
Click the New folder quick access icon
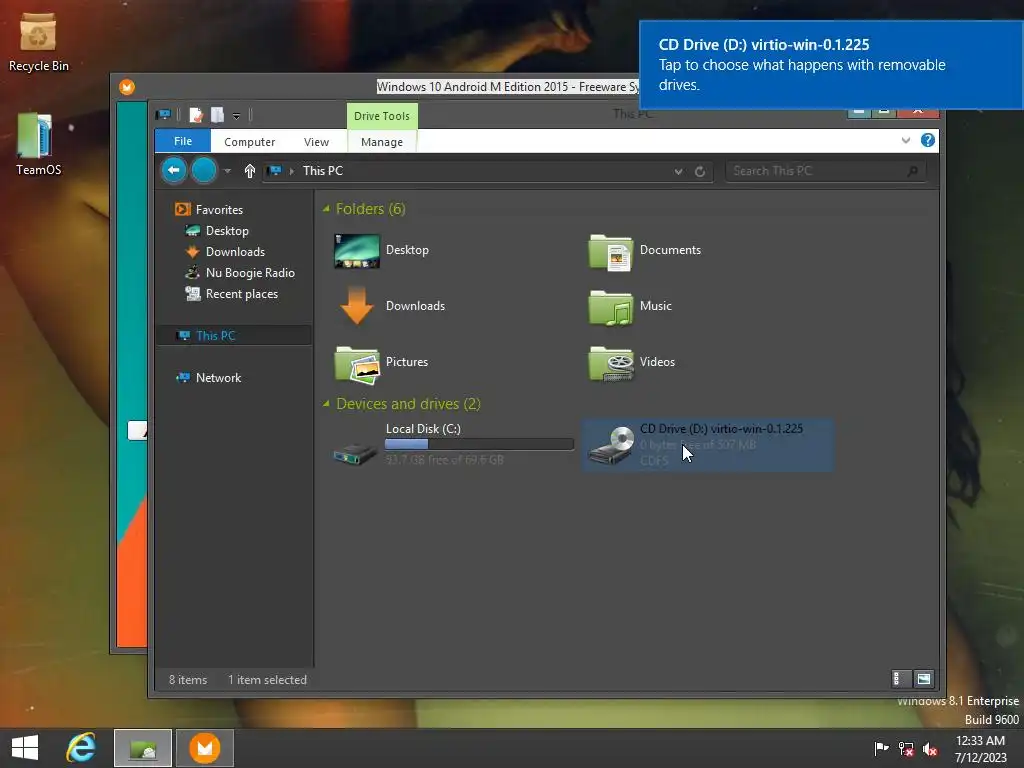click(x=217, y=116)
